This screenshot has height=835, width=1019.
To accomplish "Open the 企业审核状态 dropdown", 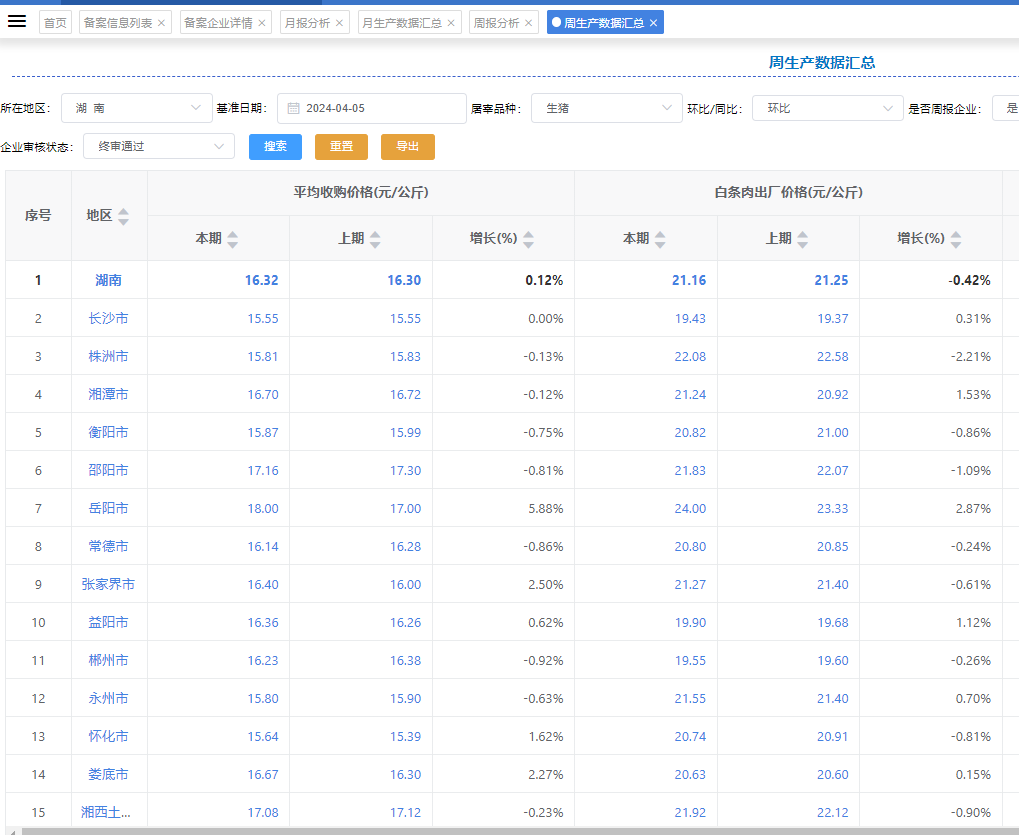I will click(158, 146).
